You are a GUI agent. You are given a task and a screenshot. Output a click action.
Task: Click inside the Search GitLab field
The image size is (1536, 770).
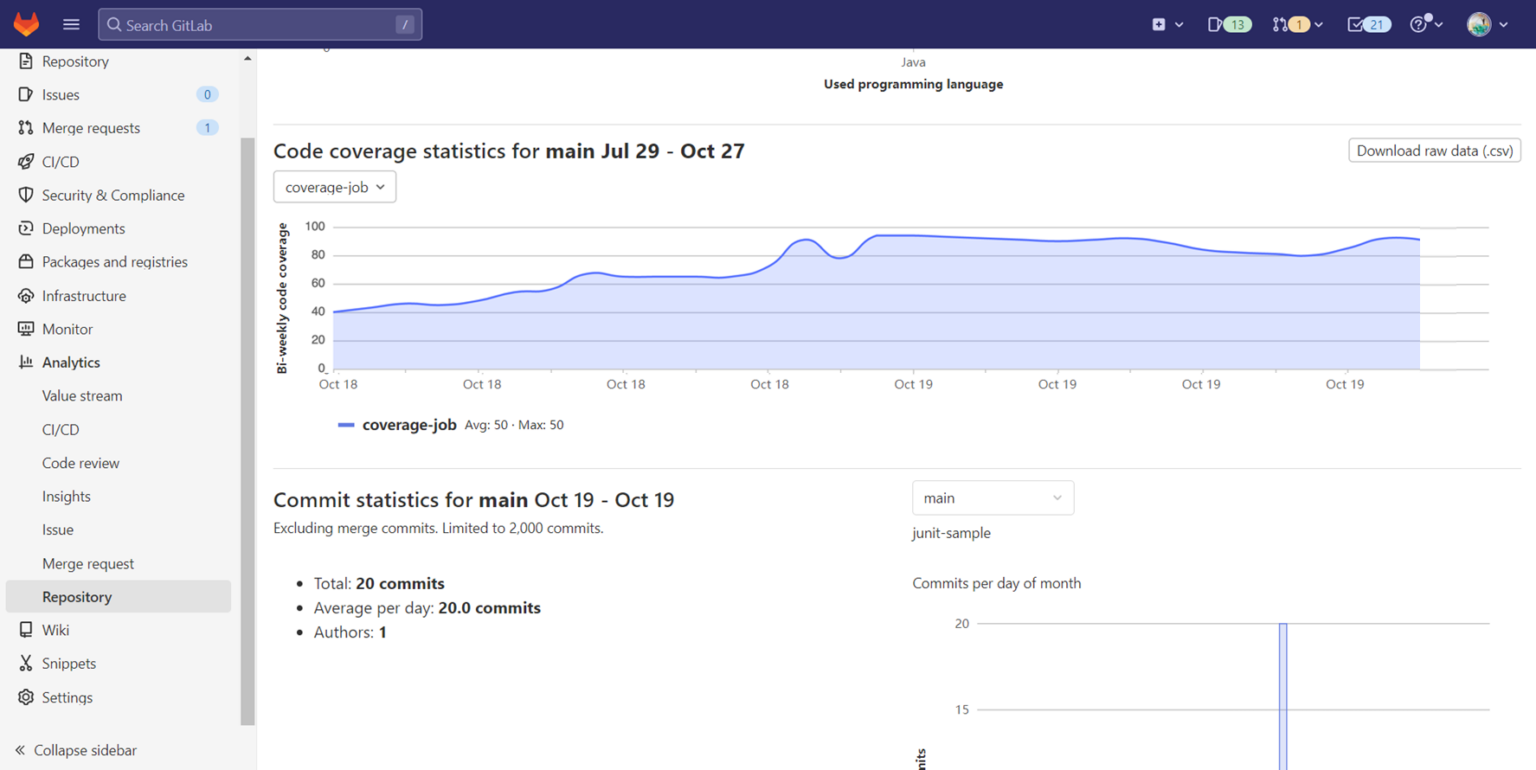coord(260,23)
